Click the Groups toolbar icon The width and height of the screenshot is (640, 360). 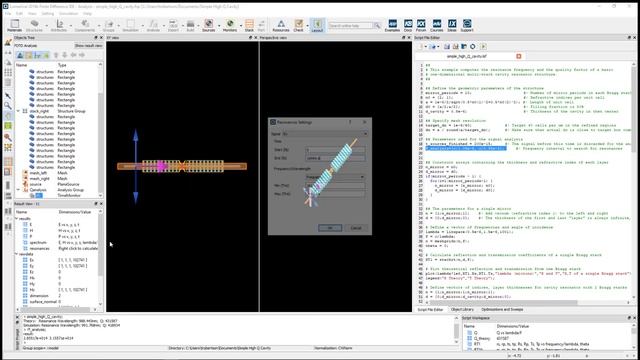point(109,25)
